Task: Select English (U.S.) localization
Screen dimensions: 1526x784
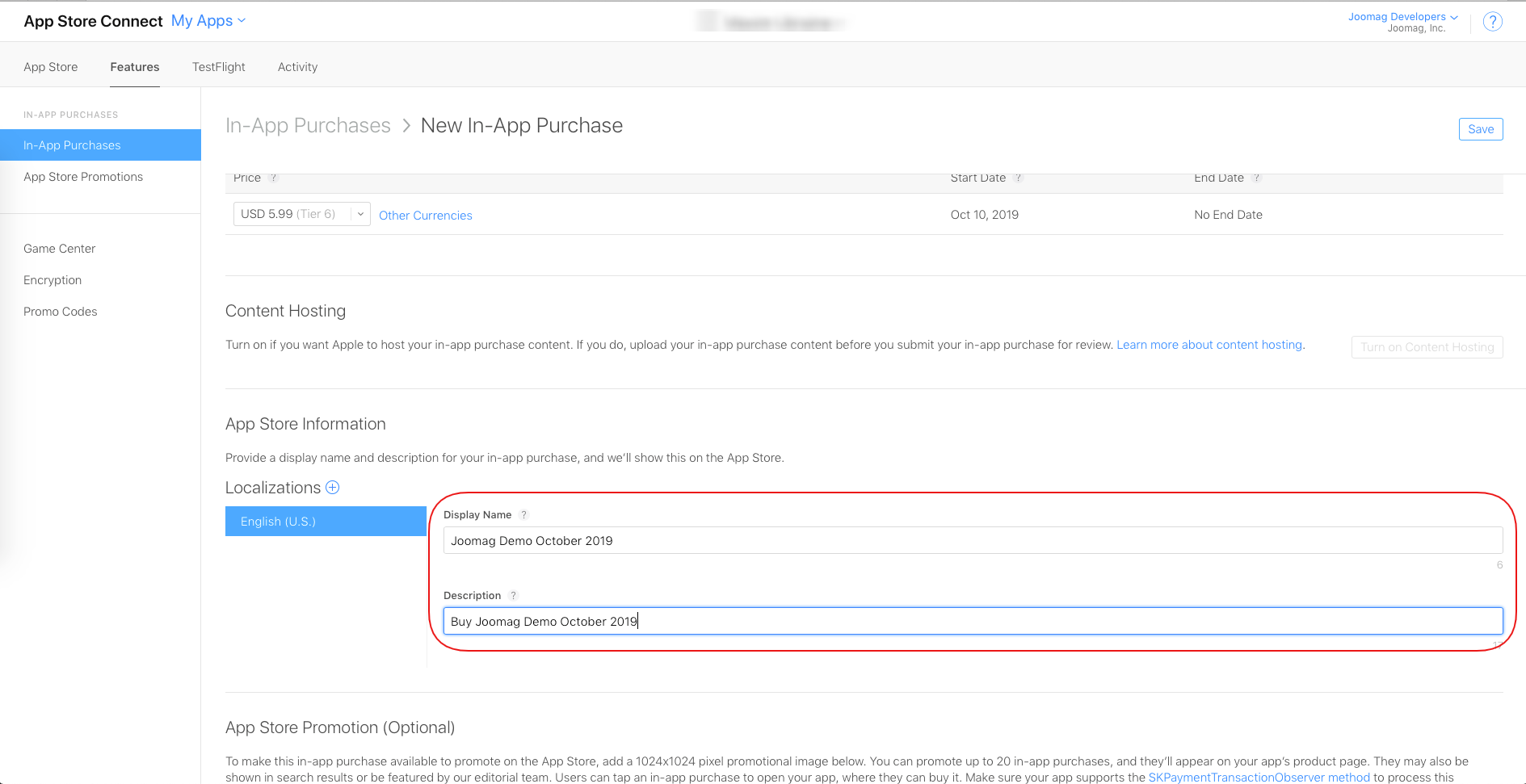Action: pyautogui.click(x=326, y=522)
